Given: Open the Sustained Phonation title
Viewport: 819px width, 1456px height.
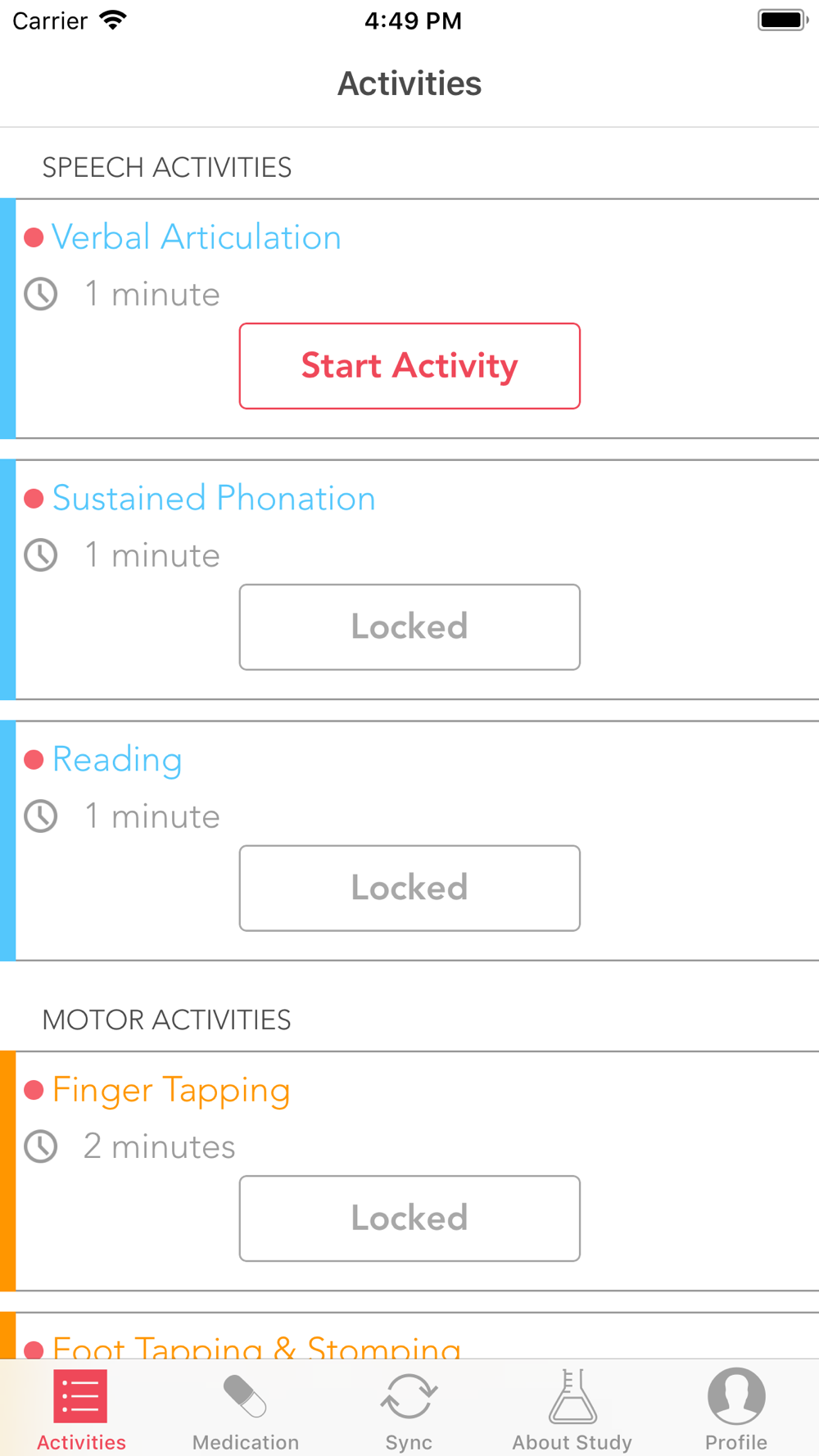Looking at the screenshot, I should coord(214,499).
